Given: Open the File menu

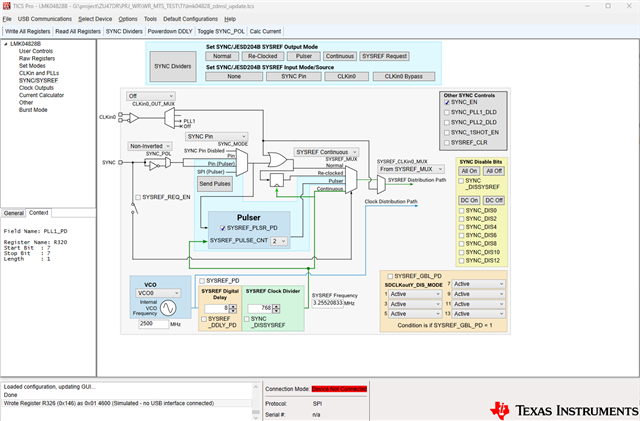Looking at the screenshot, I should (7, 19).
